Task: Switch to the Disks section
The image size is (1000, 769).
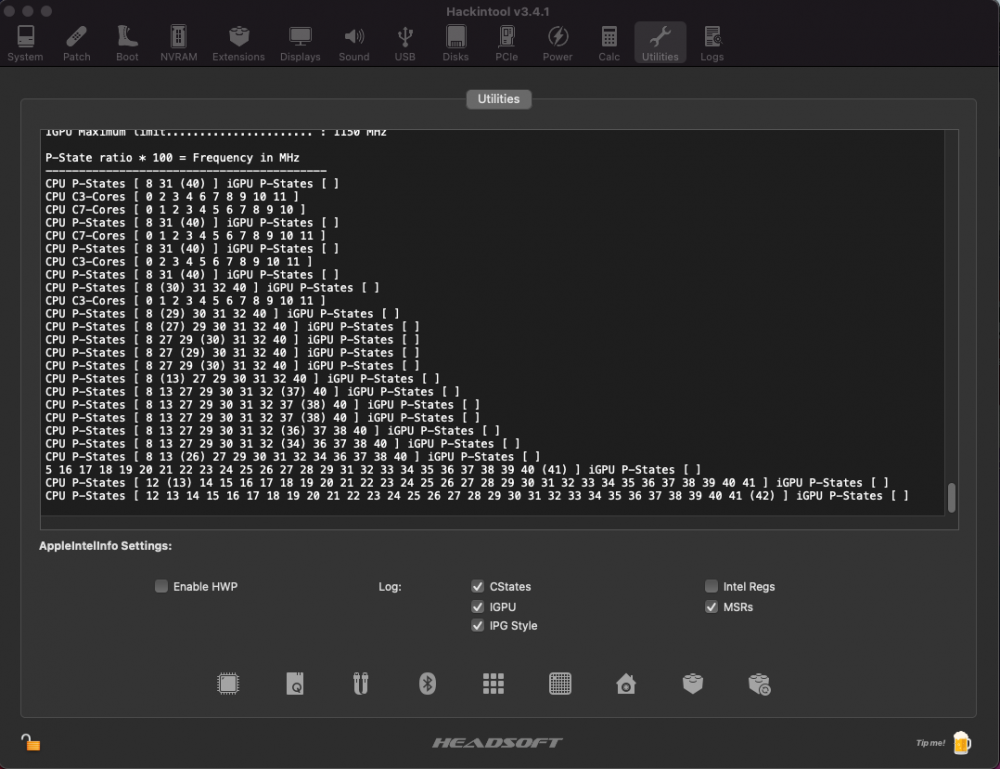Action: (455, 43)
